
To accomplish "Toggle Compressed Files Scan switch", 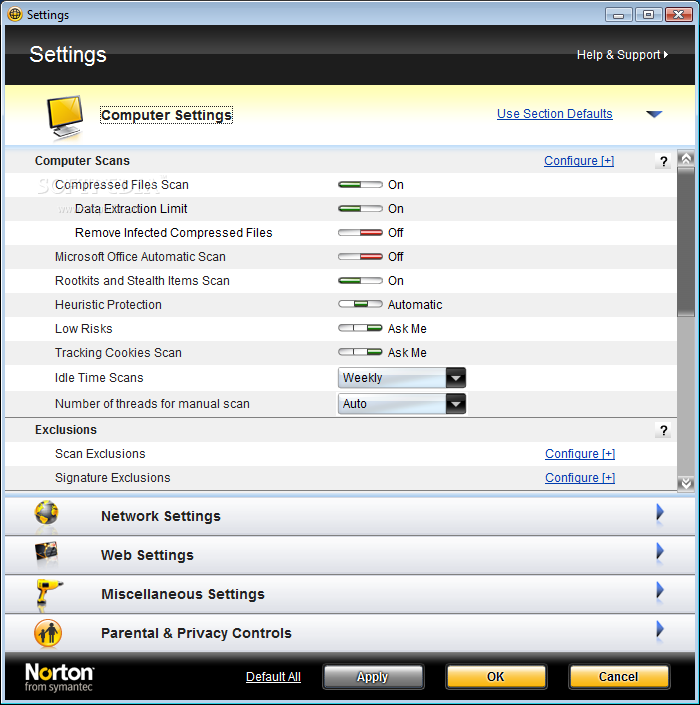I will [360, 185].
